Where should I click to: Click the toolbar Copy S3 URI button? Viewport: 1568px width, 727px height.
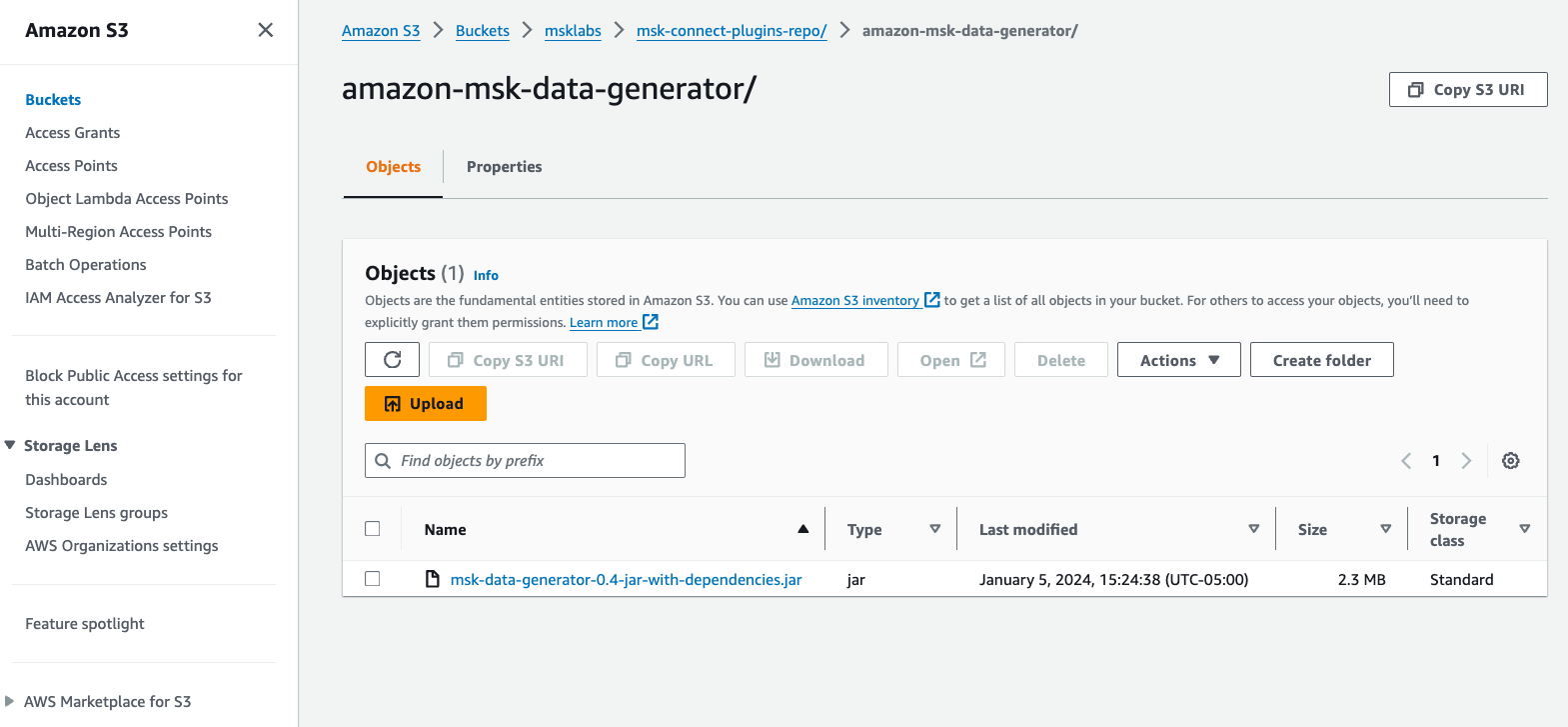508,360
